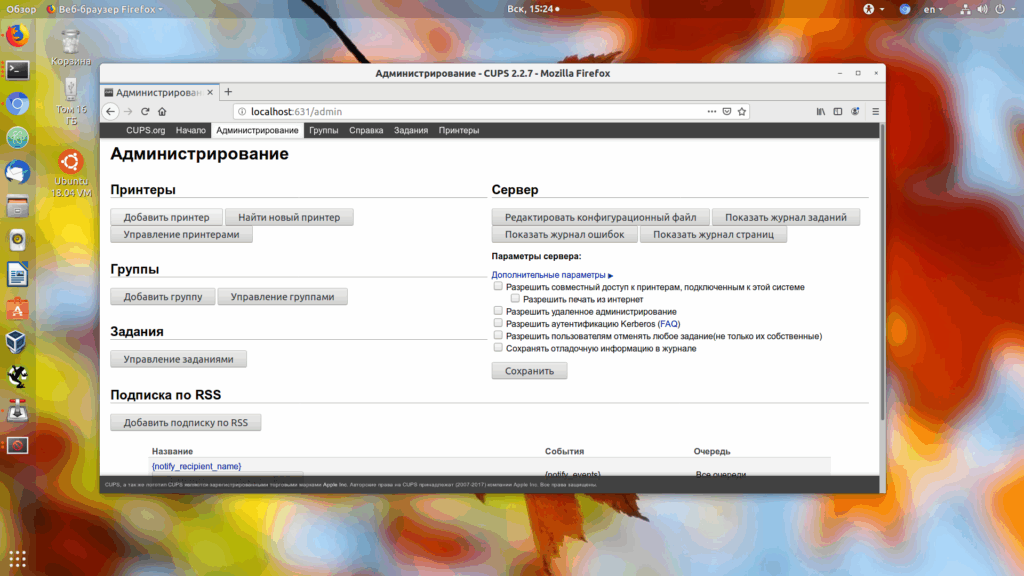
Task: Open the CUPS.org menu item
Action: pos(146,130)
